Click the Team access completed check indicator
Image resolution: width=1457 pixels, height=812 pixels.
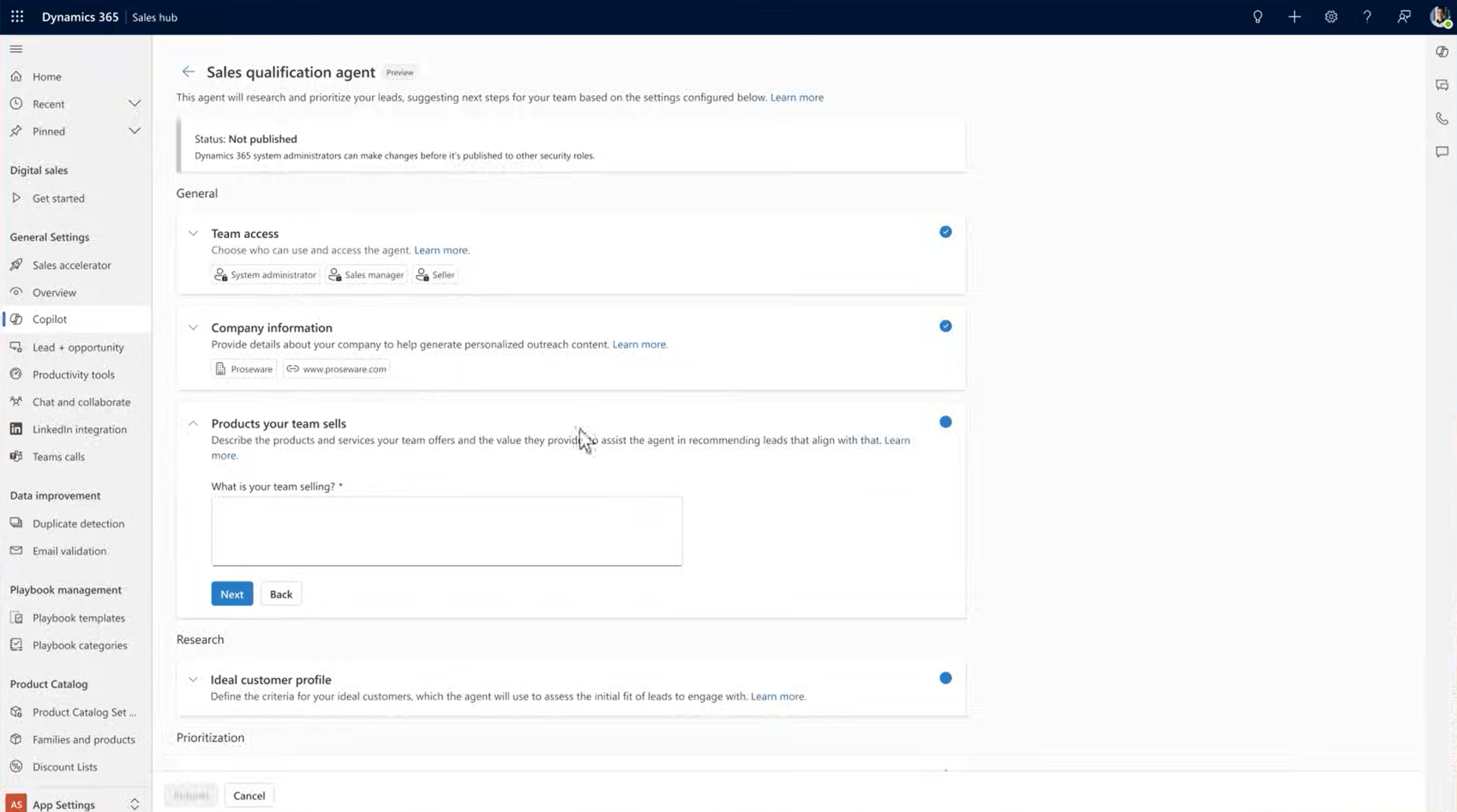coord(945,232)
